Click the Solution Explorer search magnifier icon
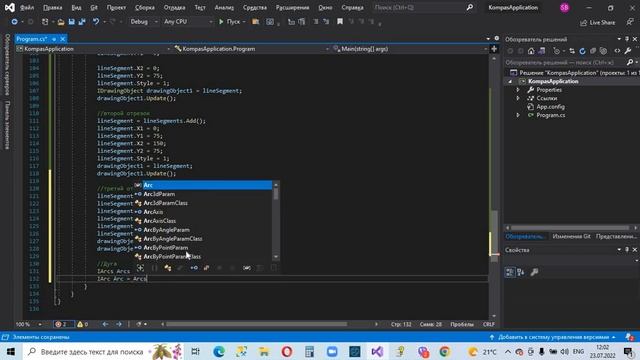 tap(630, 62)
